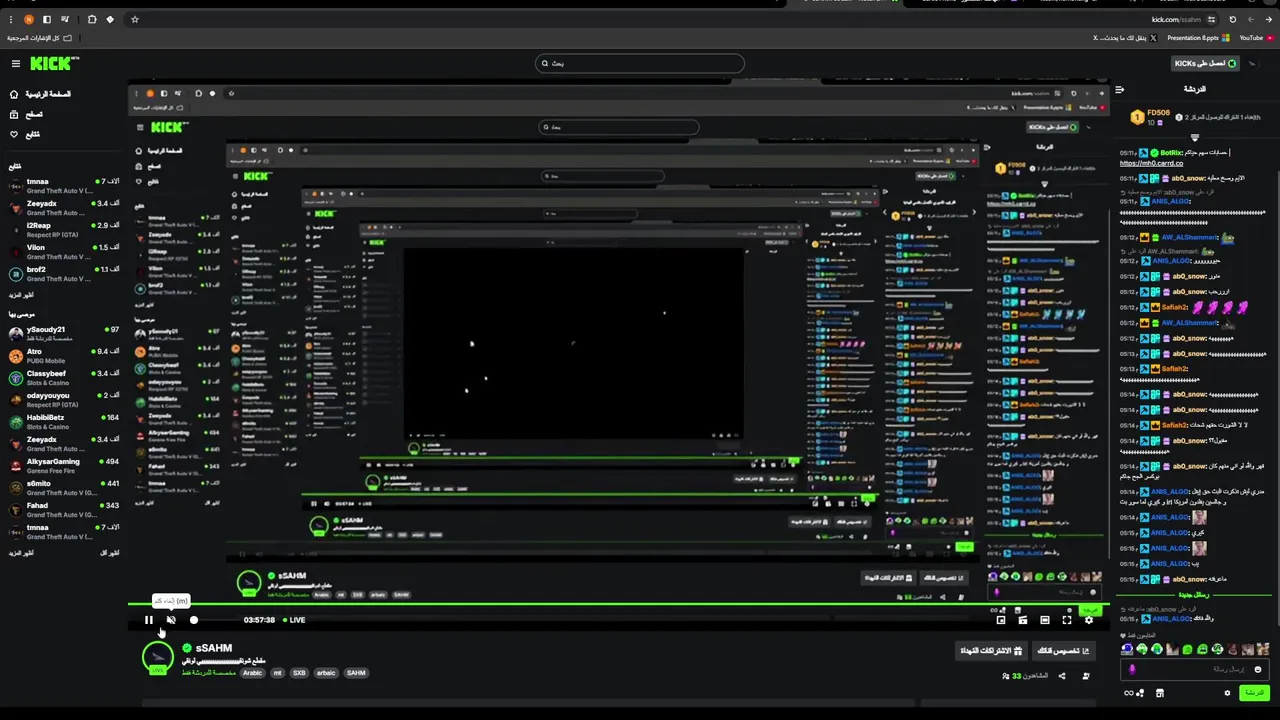This screenshot has height=720, width=1280.
Task: Pause the live stream
Action: 148,620
